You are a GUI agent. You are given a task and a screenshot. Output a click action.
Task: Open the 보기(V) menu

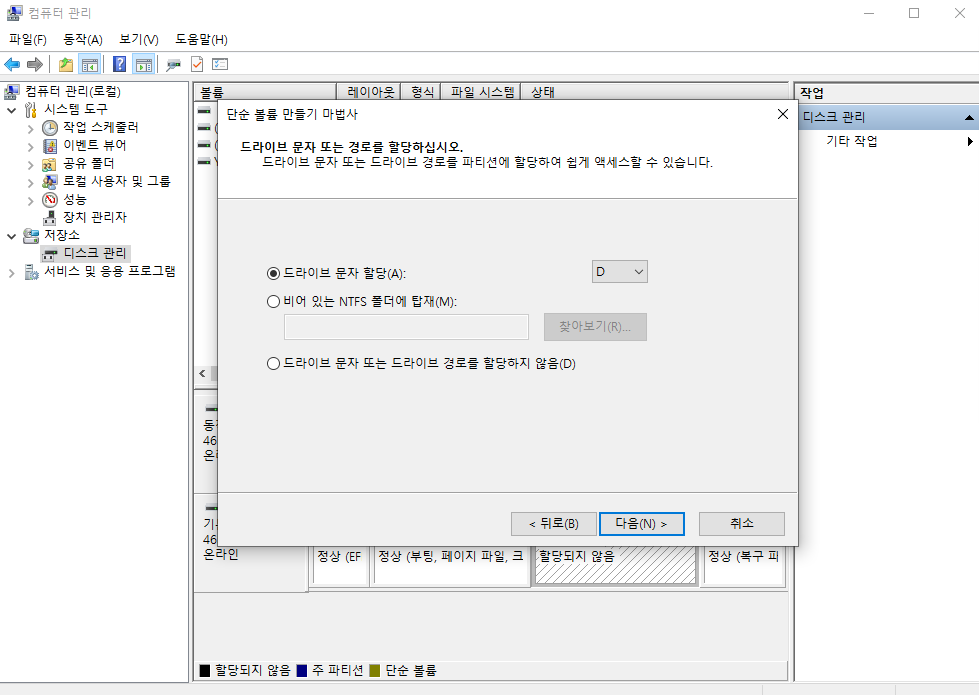tap(139, 39)
